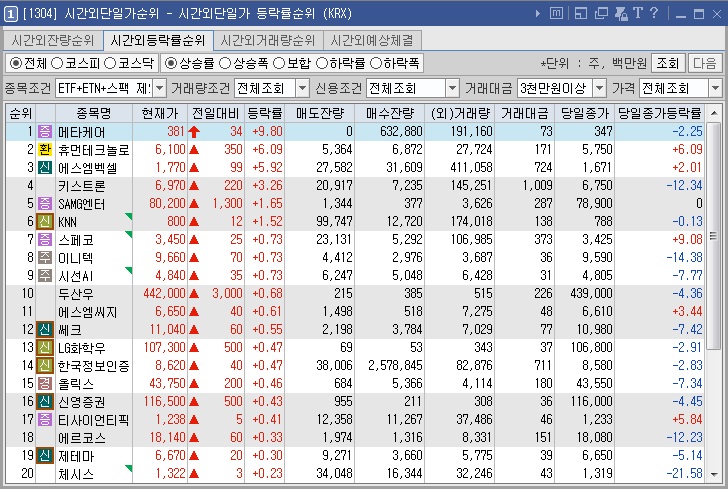Click the overlapping windows copy icon
The image size is (728, 489).
(x=601, y=13)
